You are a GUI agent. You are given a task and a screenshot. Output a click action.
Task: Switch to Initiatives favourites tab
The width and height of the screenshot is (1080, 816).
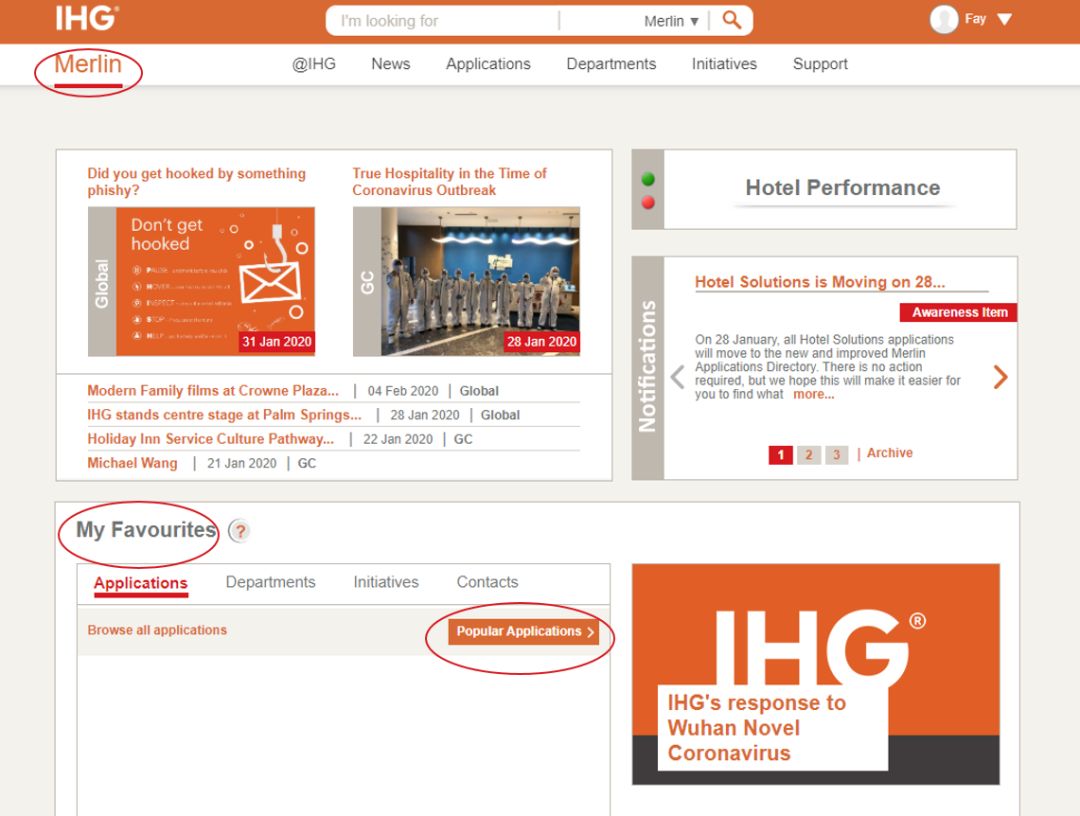pos(386,582)
